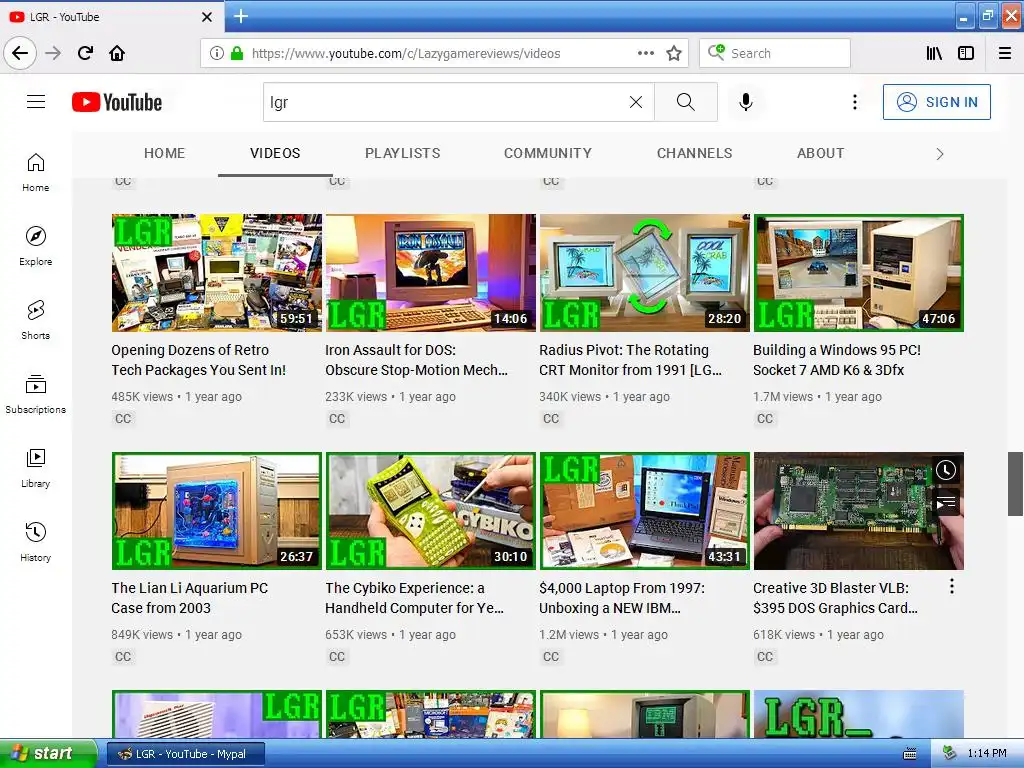Click the browser forward arrow button
Screen dimensions: 1024x768
53,53
